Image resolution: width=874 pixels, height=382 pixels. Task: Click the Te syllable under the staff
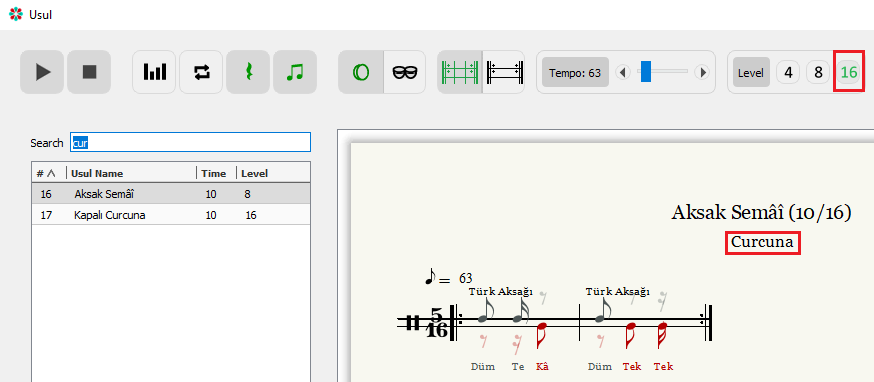(x=518, y=366)
